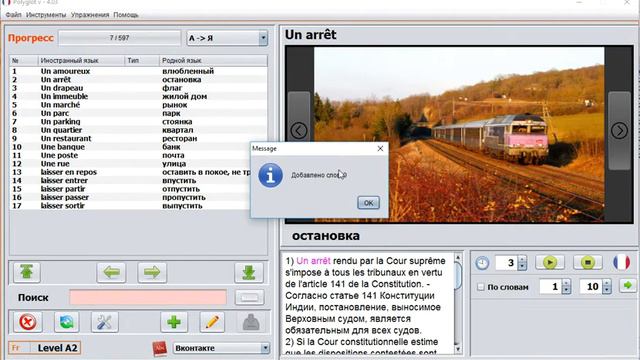Click the Тип column header
Screen dimensions: 640x360
point(142,60)
